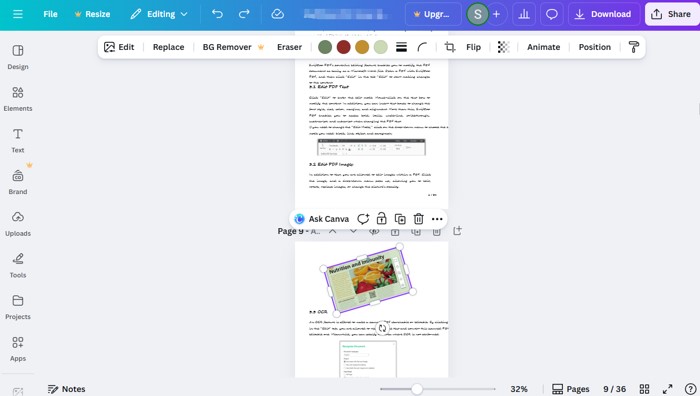Pick the dark red color swatch
700x396 pixels.
(343, 47)
